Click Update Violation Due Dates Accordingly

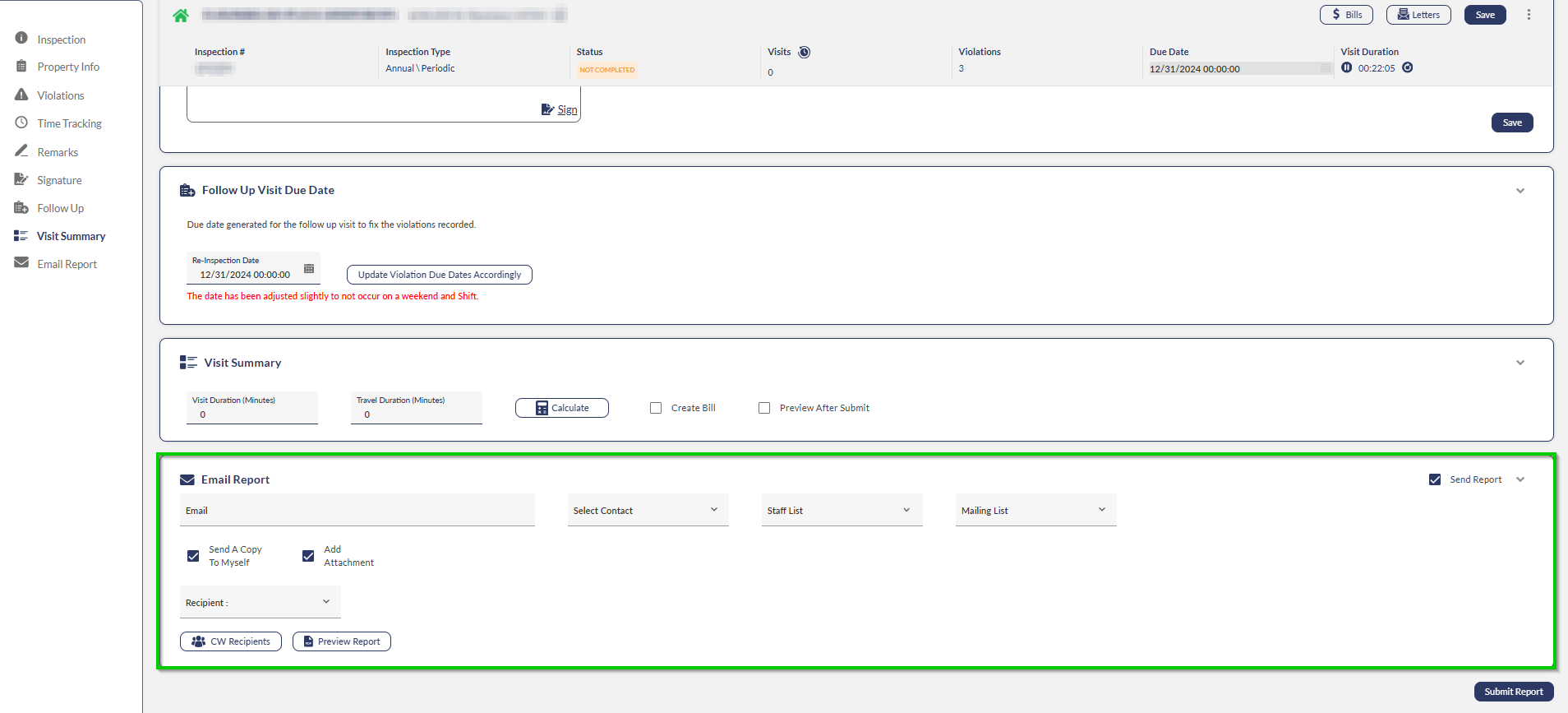(440, 275)
